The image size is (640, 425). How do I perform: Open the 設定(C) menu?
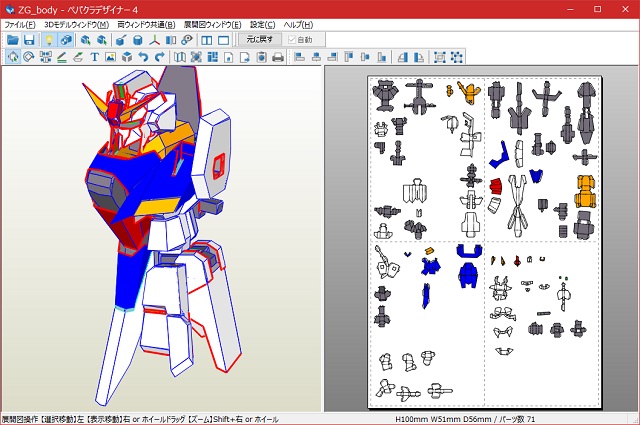(262, 24)
